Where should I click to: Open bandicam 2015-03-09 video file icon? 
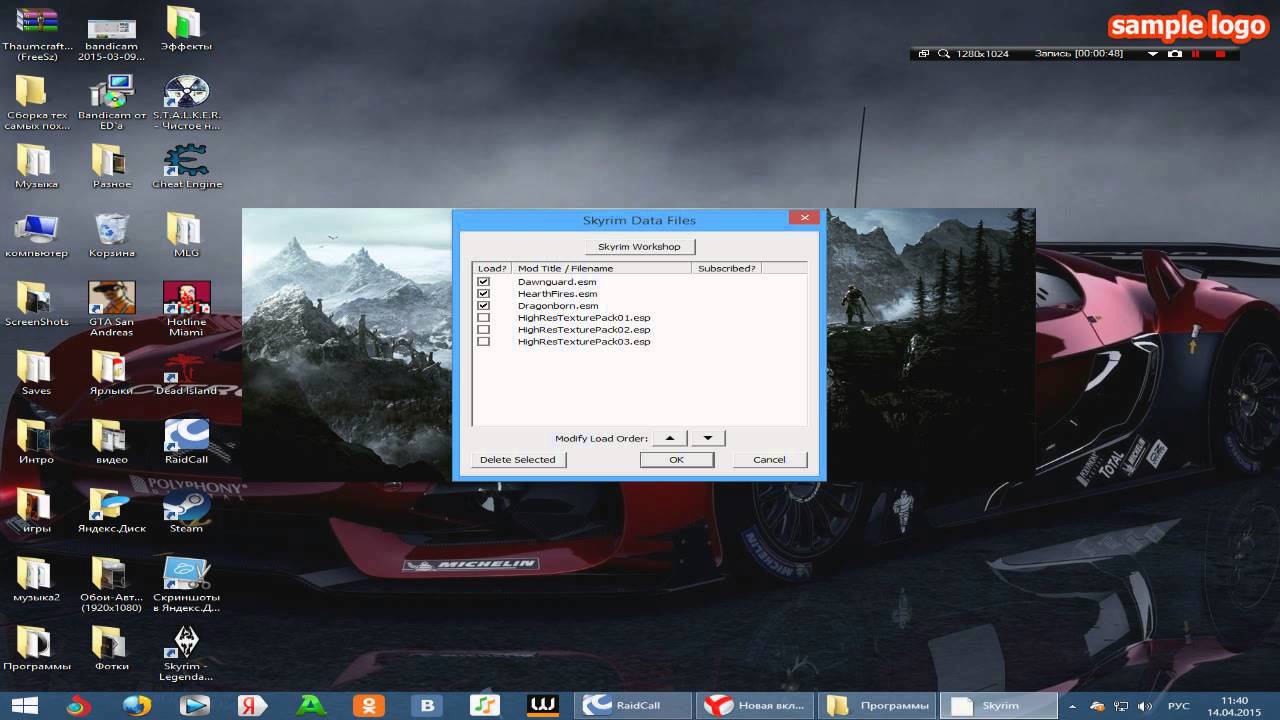point(112,38)
